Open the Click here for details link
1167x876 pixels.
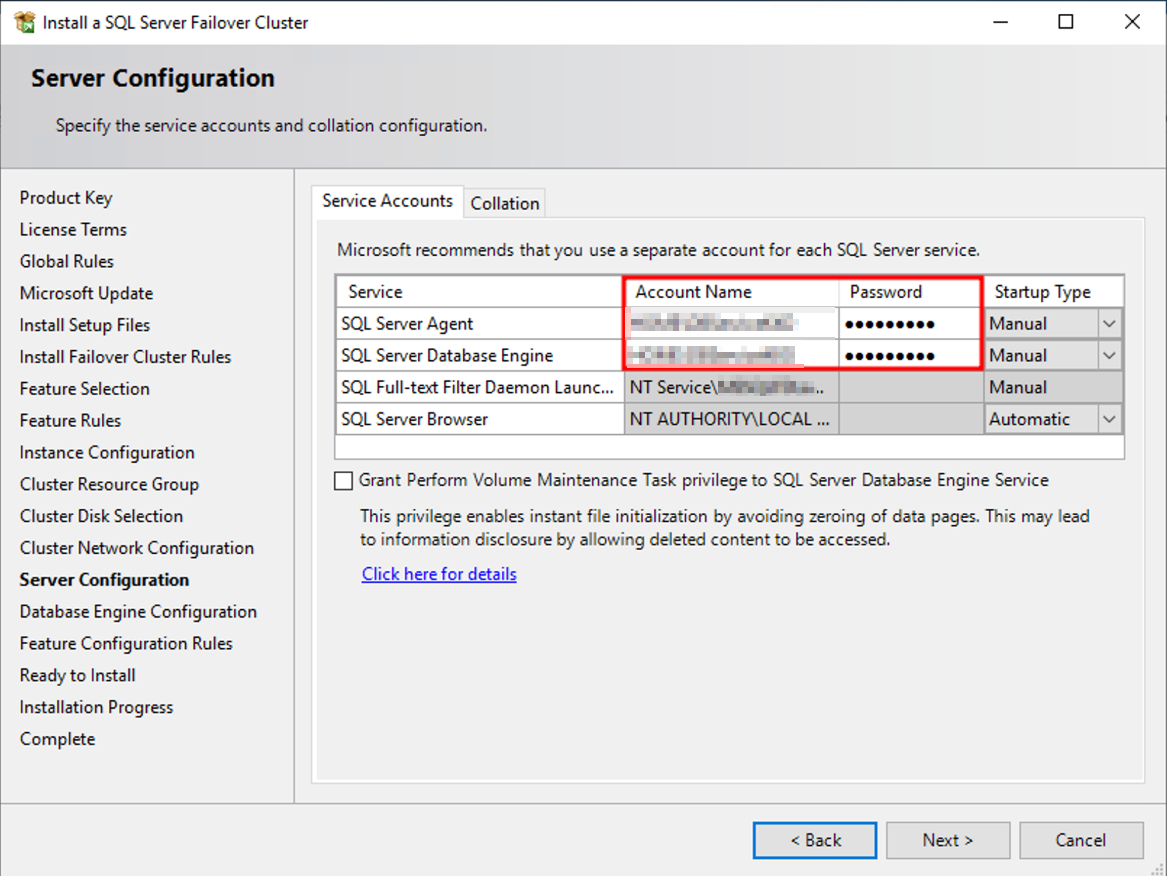[x=439, y=574]
